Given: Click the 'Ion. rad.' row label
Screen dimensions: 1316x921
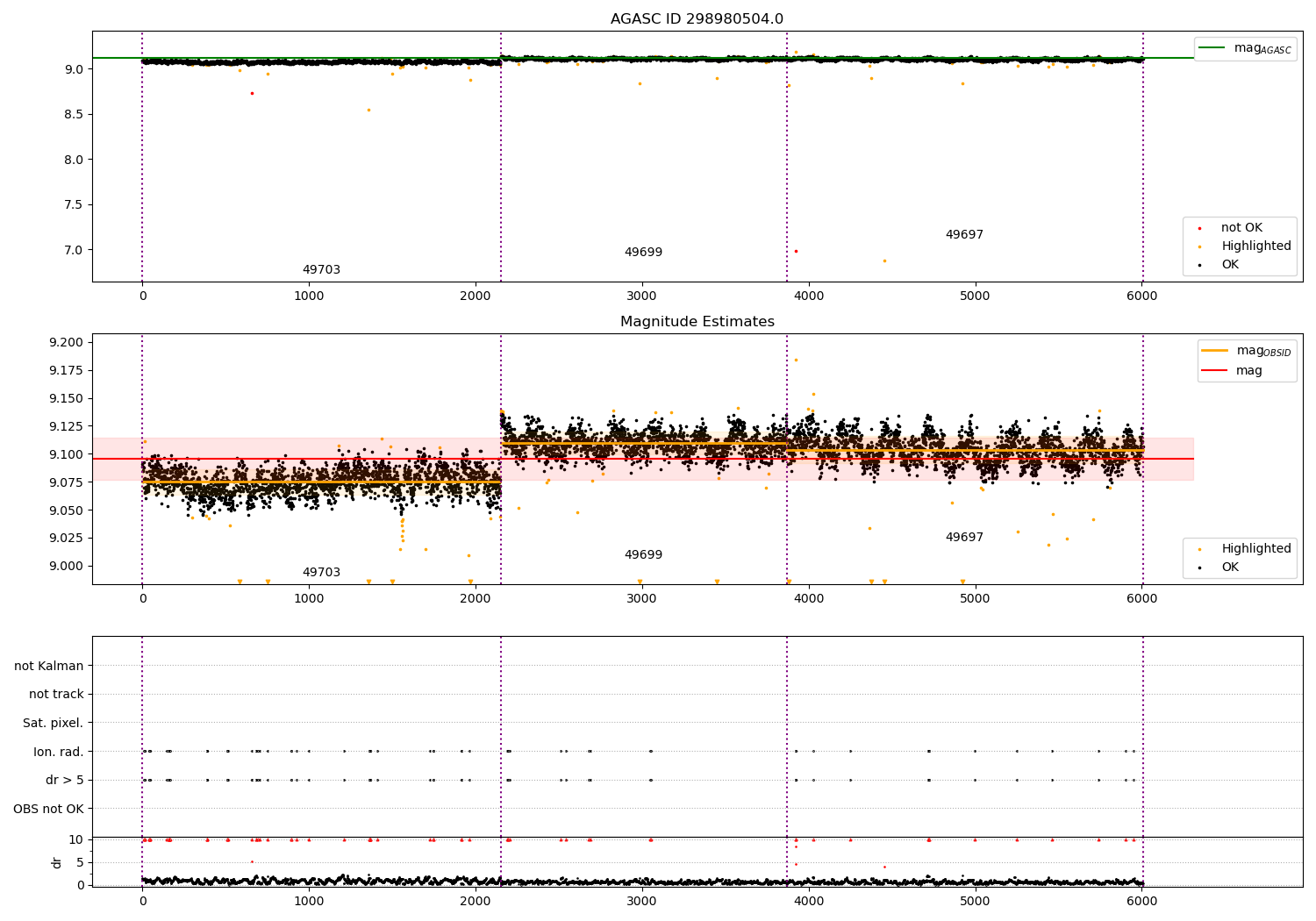Looking at the screenshot, I should click(59, 752).
